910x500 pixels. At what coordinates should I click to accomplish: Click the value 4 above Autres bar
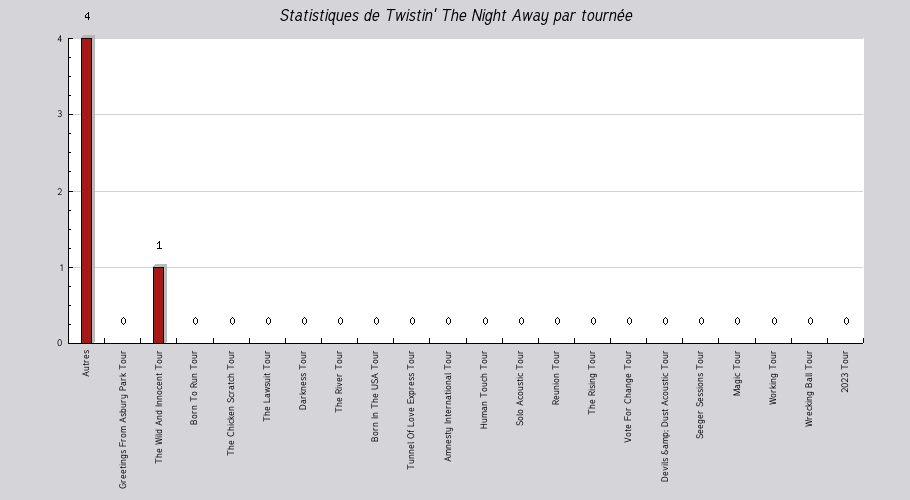pos(87,16)
